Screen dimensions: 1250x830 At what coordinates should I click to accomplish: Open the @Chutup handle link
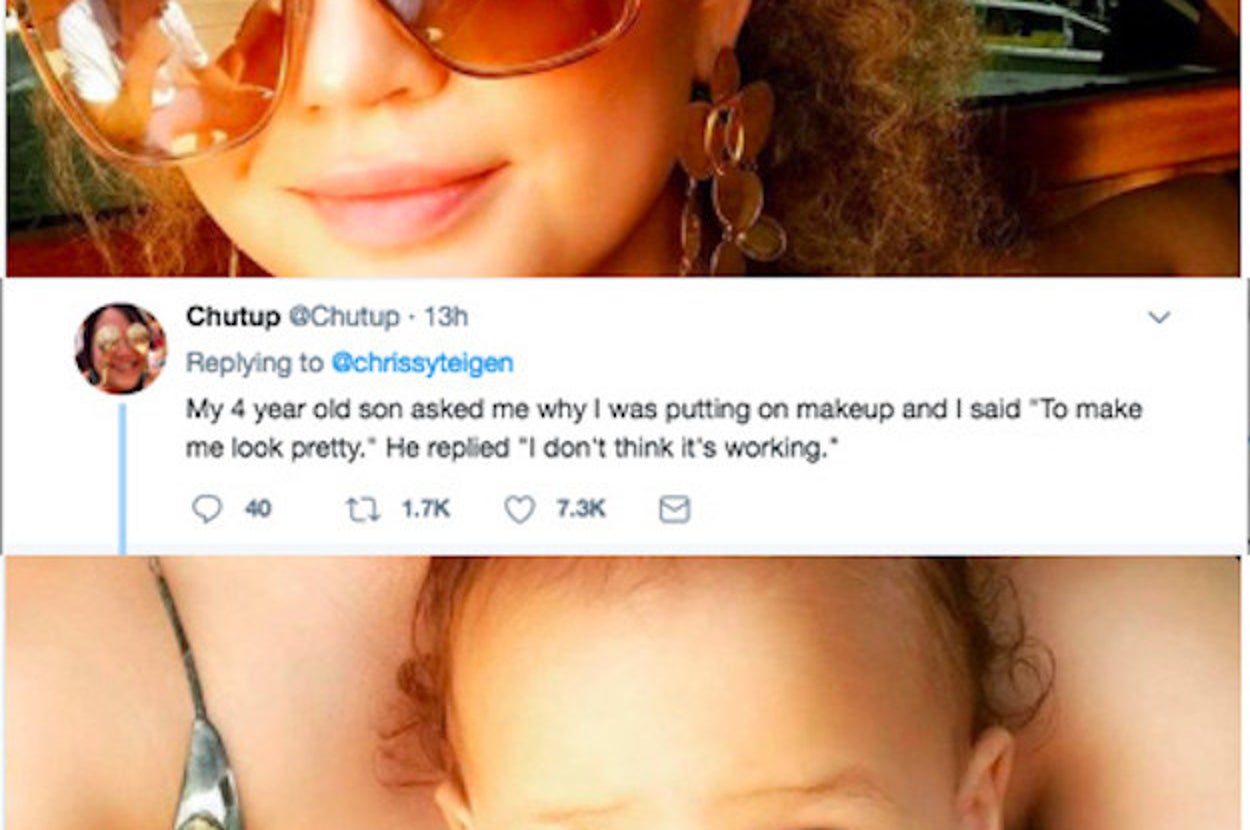pyautogui.click(x=343, y=317)
